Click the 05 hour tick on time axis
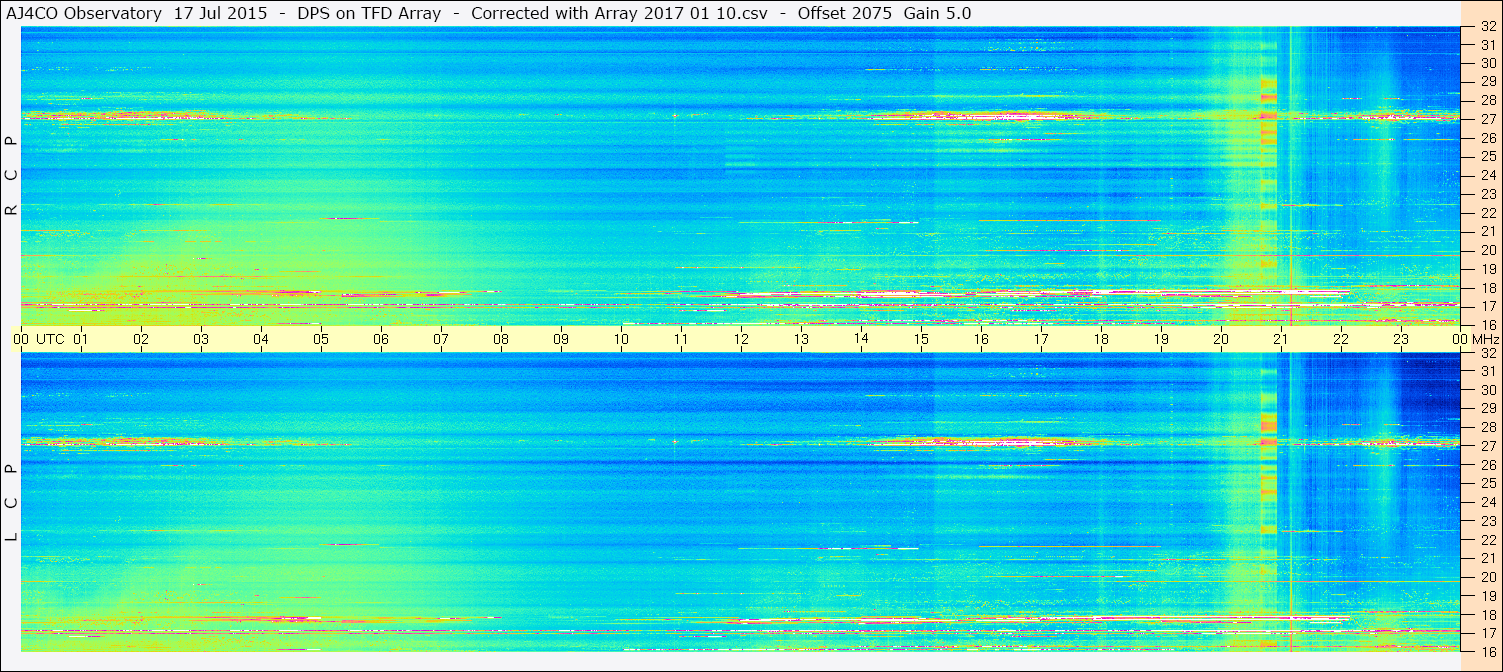 [321, 340]
